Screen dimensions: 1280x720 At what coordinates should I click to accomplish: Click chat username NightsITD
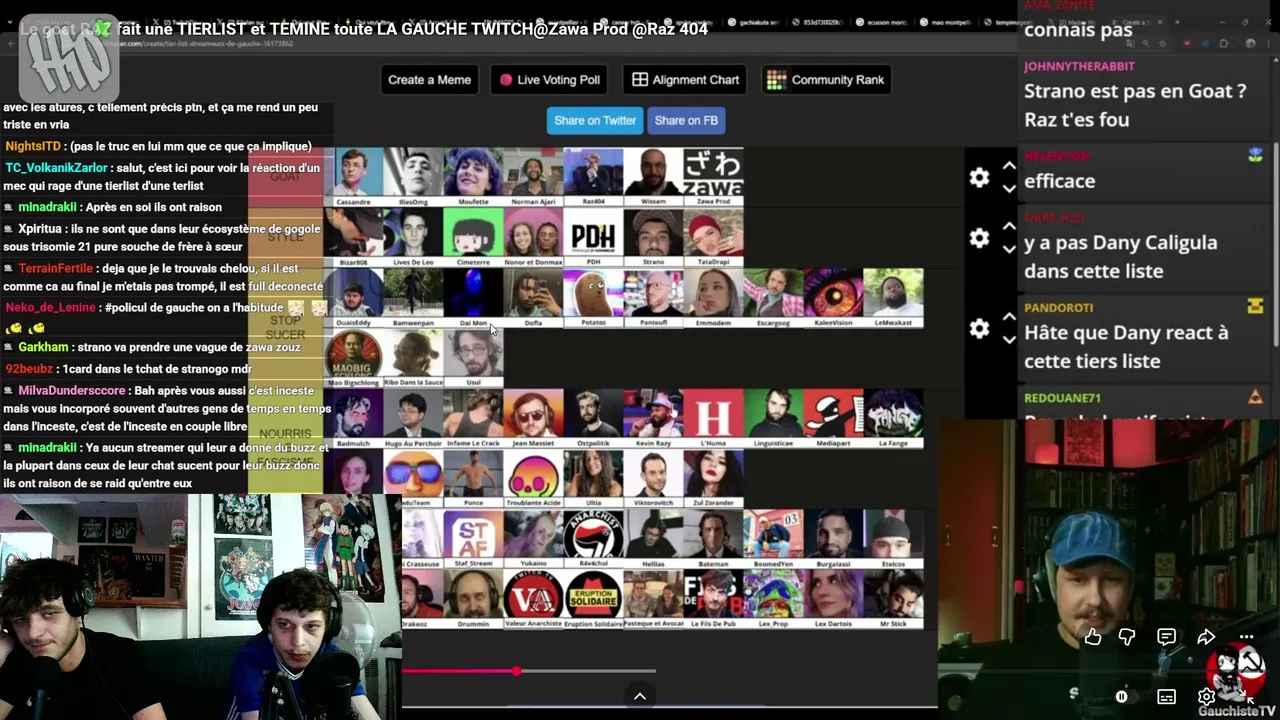[33, 147]
